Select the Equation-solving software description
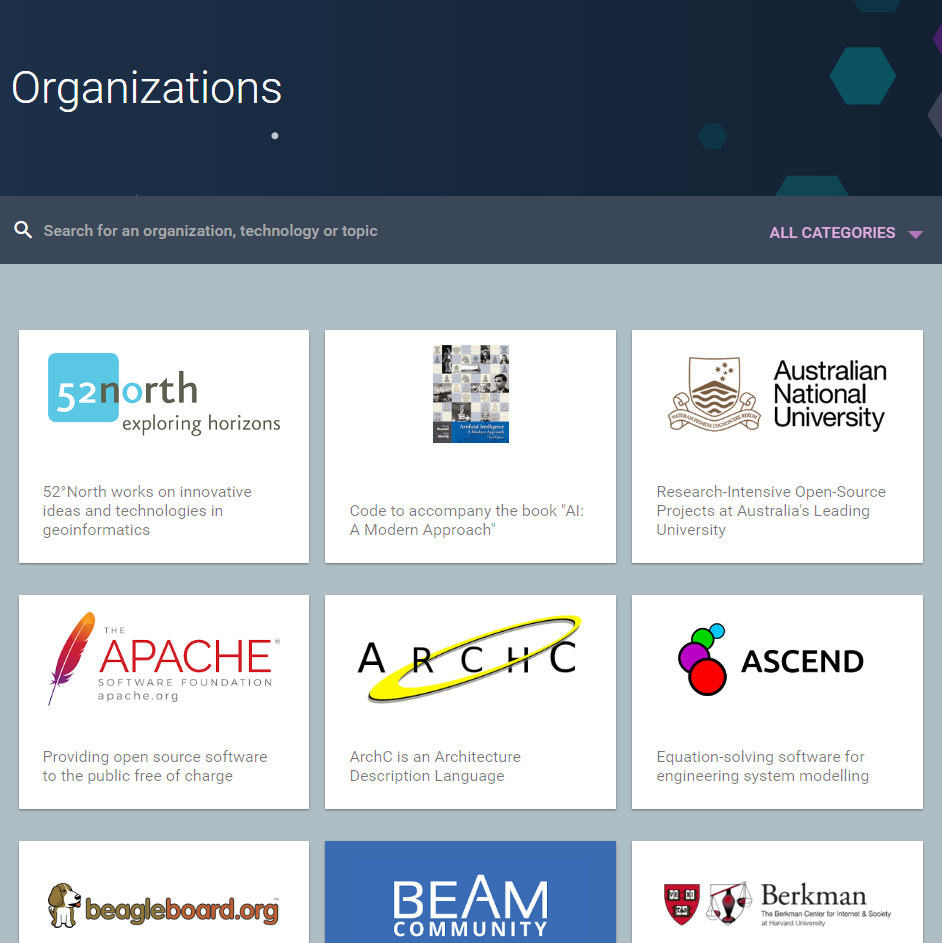The height and width of the screenshot is (943, 942). [763, 766]
